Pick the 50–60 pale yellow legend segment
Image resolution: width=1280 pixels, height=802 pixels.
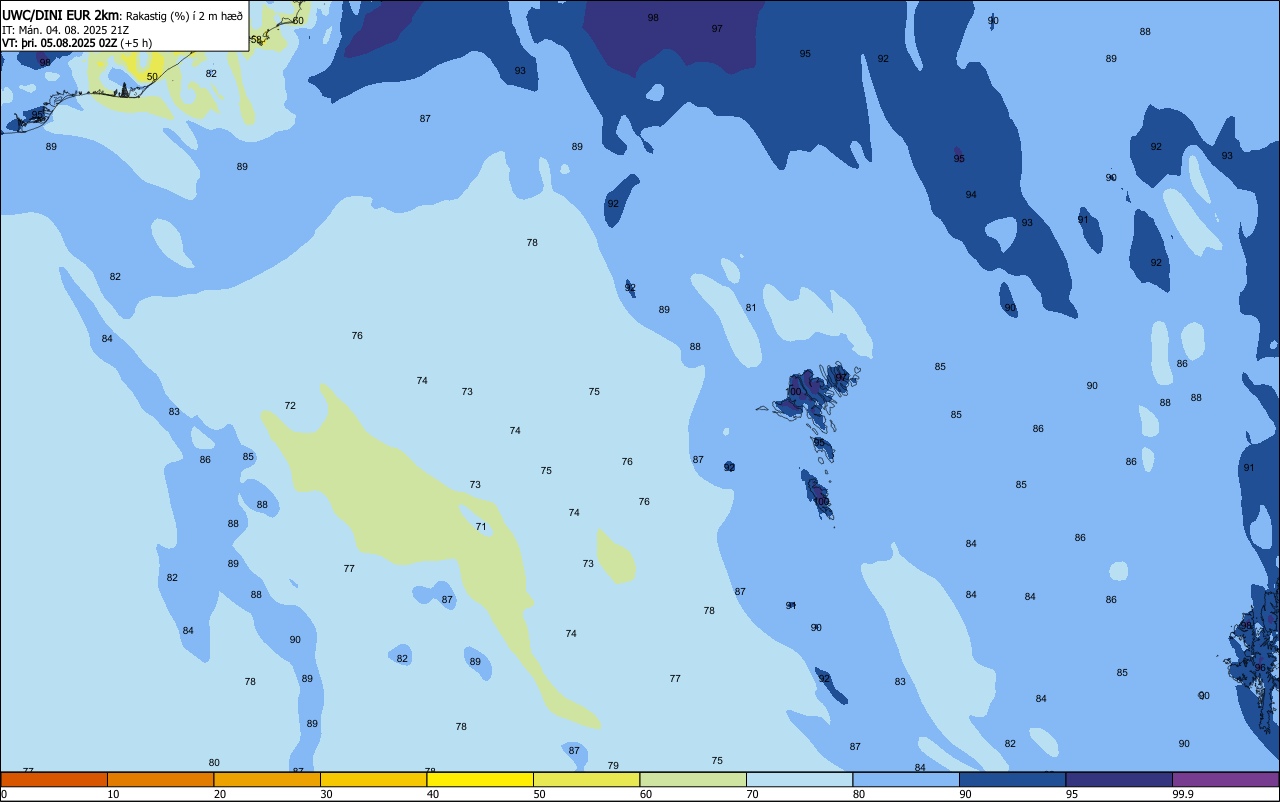586,779
